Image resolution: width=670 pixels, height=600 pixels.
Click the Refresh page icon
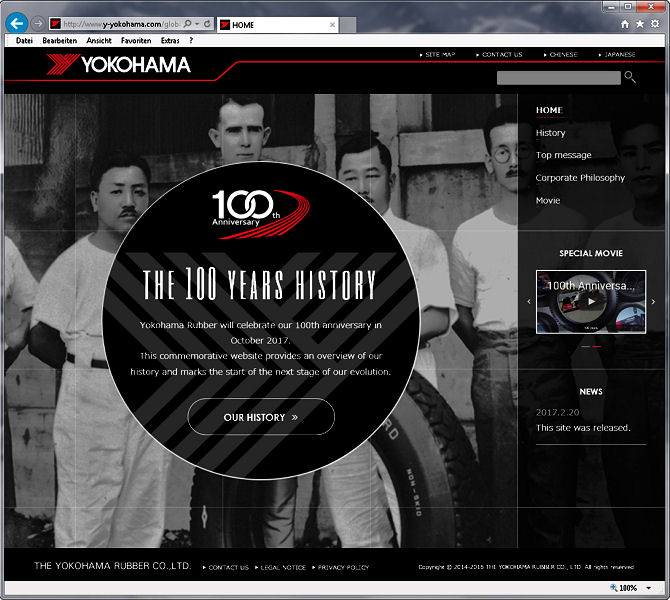tap(207, 24)
